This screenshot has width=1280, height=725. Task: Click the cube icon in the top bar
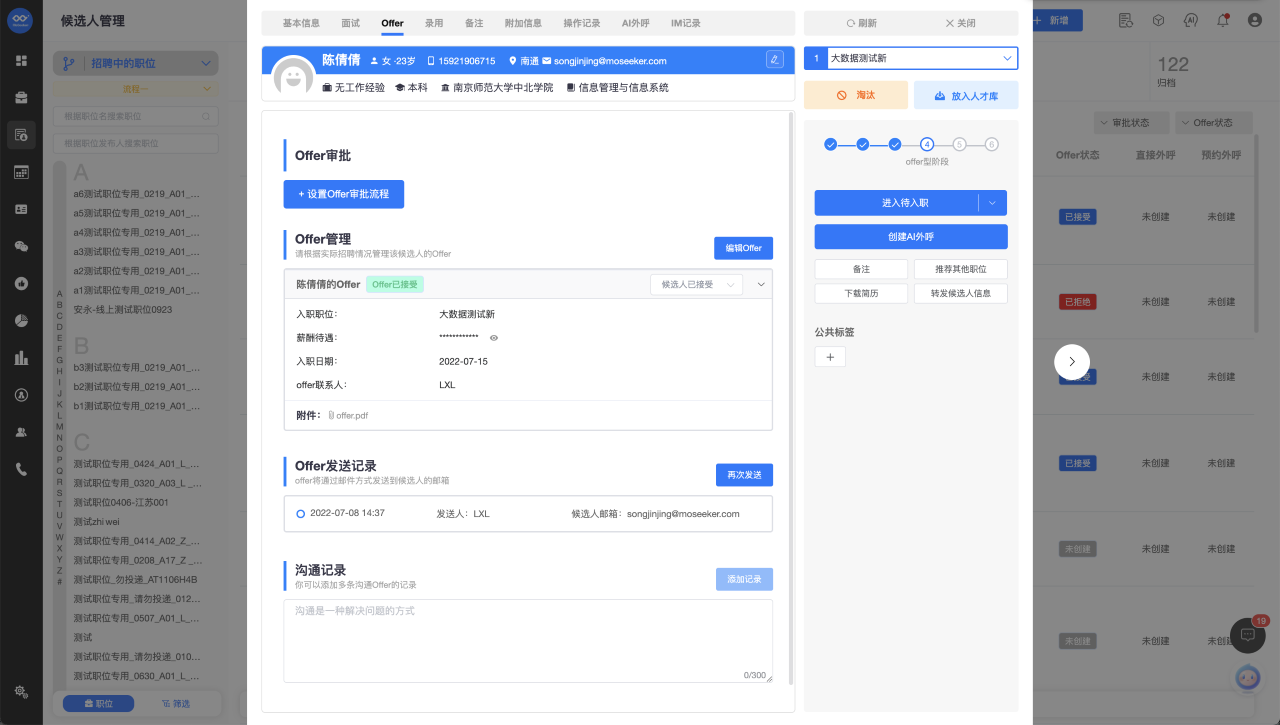[x=1158, y=20]
